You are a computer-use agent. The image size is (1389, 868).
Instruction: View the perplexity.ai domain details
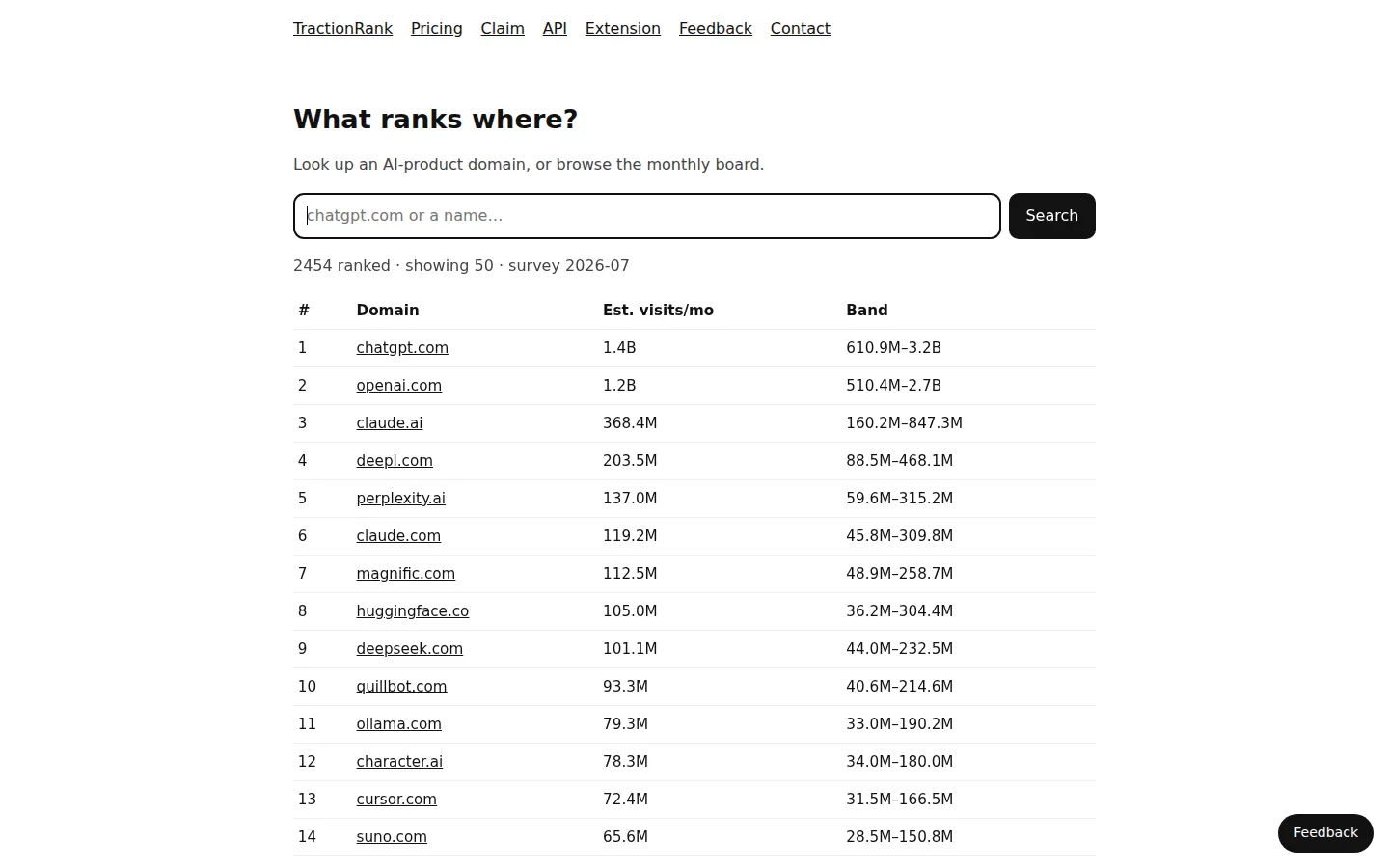pos(400,499)
